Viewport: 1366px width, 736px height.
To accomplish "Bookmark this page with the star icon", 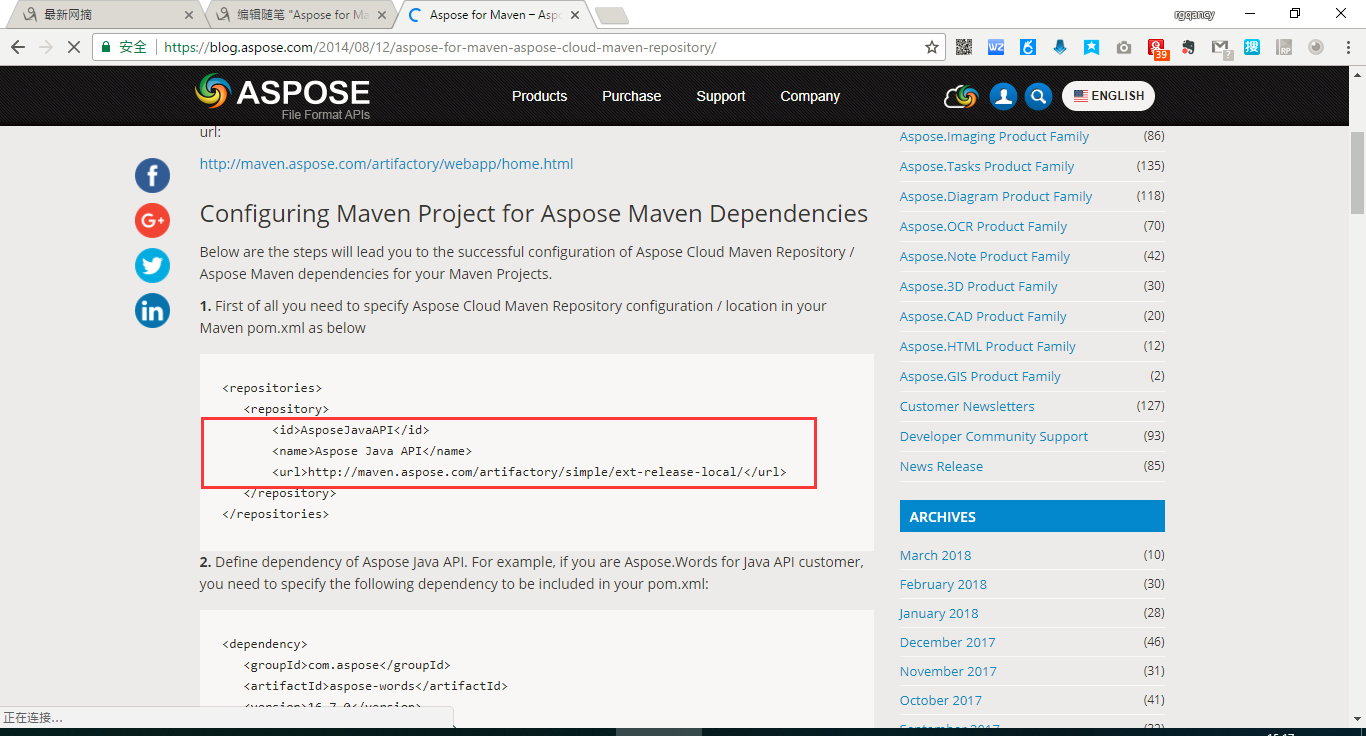I will [932, 47].
